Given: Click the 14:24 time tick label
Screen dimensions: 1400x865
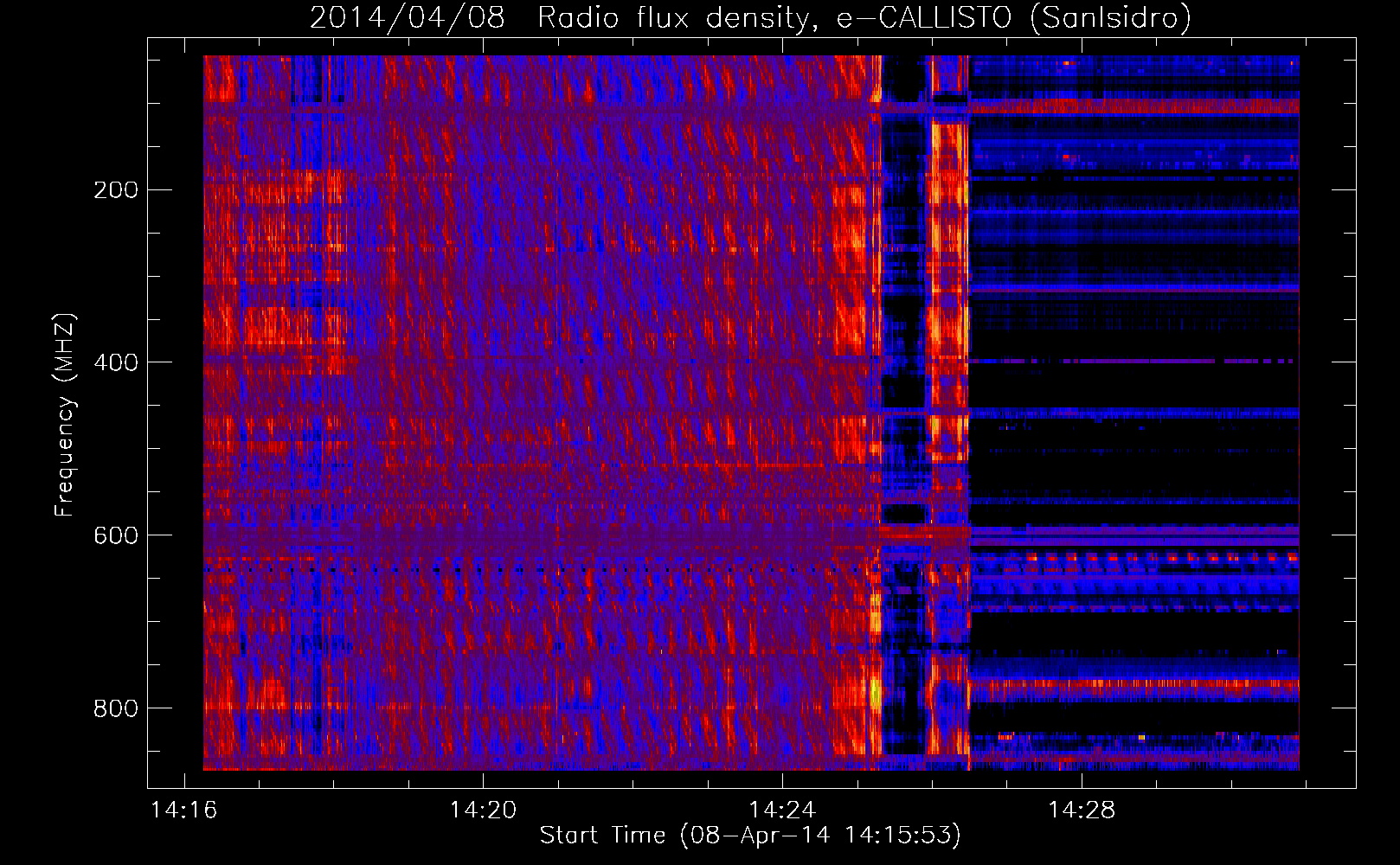Looking at the screenshot, I should [782, 811].
